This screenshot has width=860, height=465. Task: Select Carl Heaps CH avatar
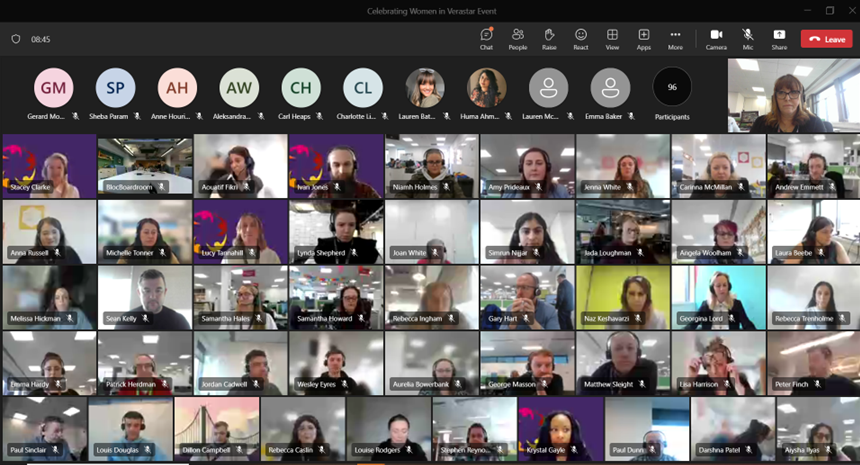coord(301,88)
